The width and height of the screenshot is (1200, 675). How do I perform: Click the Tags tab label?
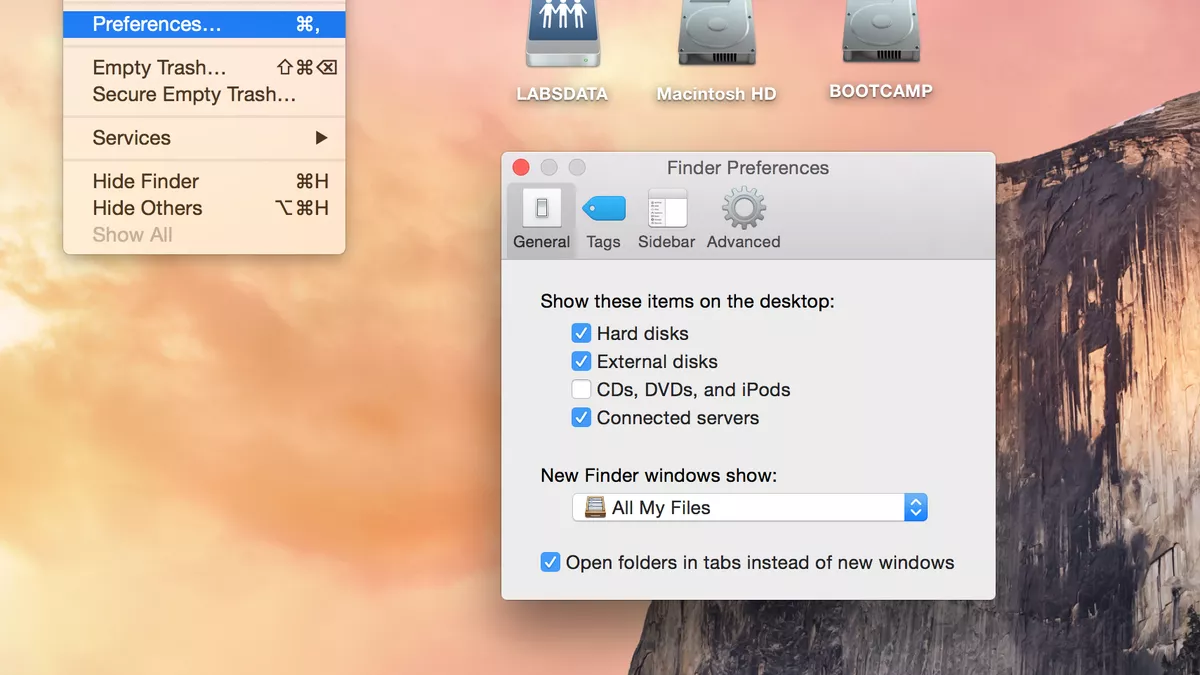pyautogui.click(x=603, y=242)
